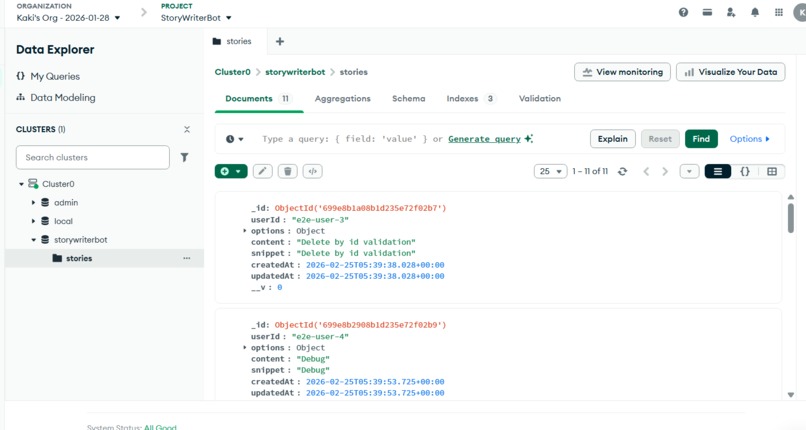Click the scrollbar down arrow
806x430 pixels.
point(791,395)
